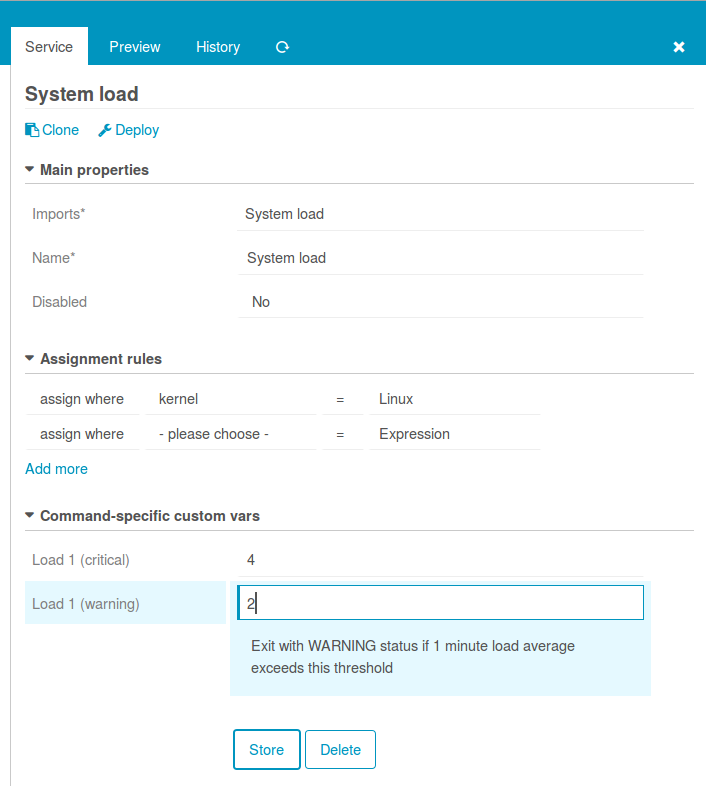Click the Clone link
This screenshot has height=786, width=706.
52,130
